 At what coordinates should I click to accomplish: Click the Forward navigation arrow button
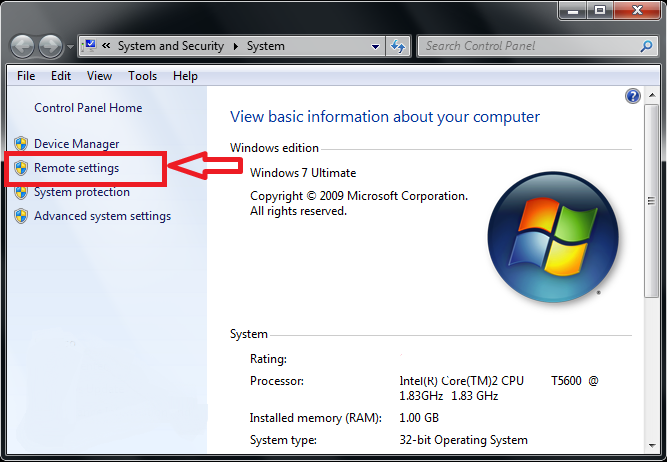[51, 46]
